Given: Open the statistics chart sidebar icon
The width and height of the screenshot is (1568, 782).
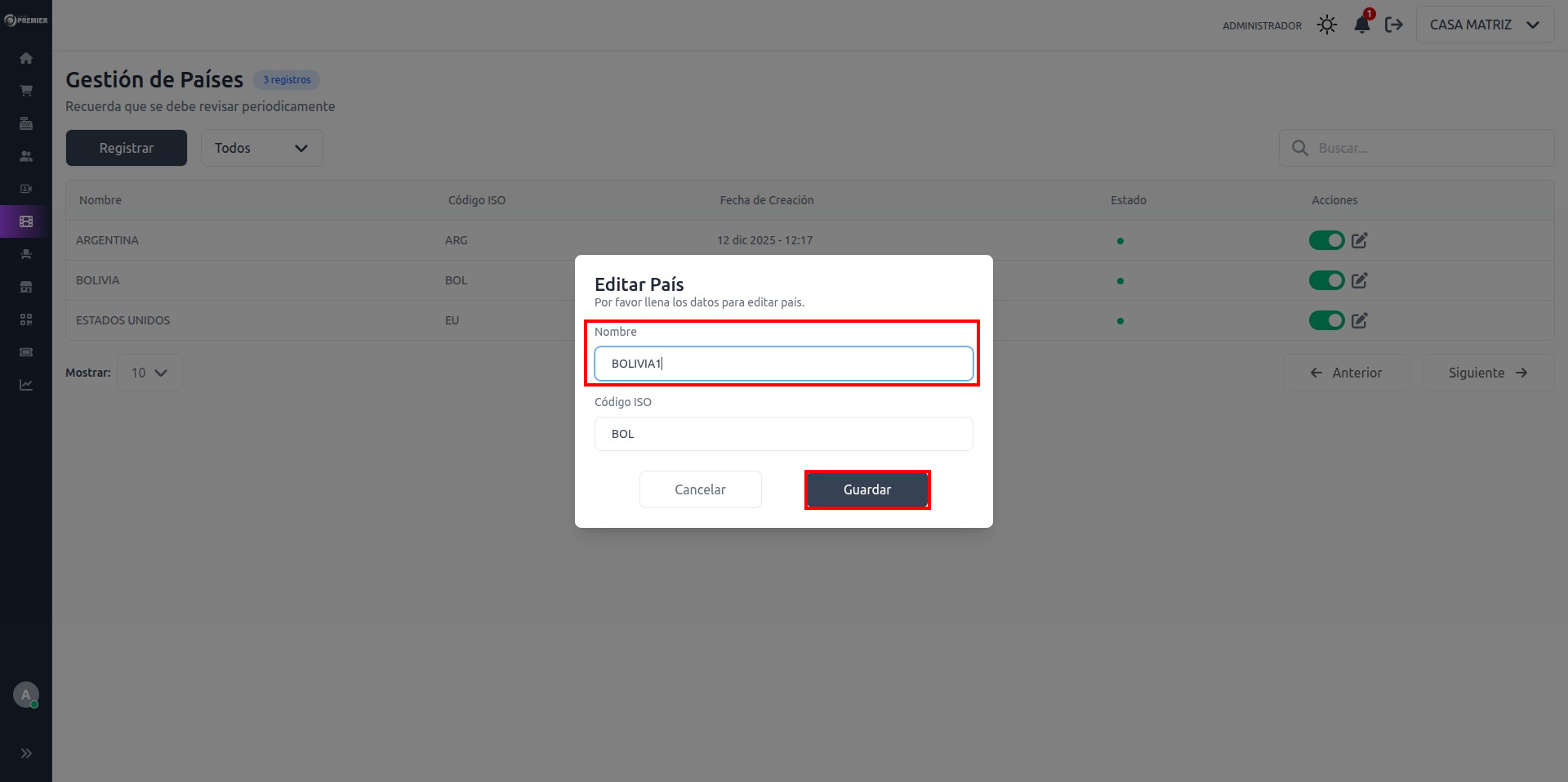Looking at the screenshot, I should point(26,385).
